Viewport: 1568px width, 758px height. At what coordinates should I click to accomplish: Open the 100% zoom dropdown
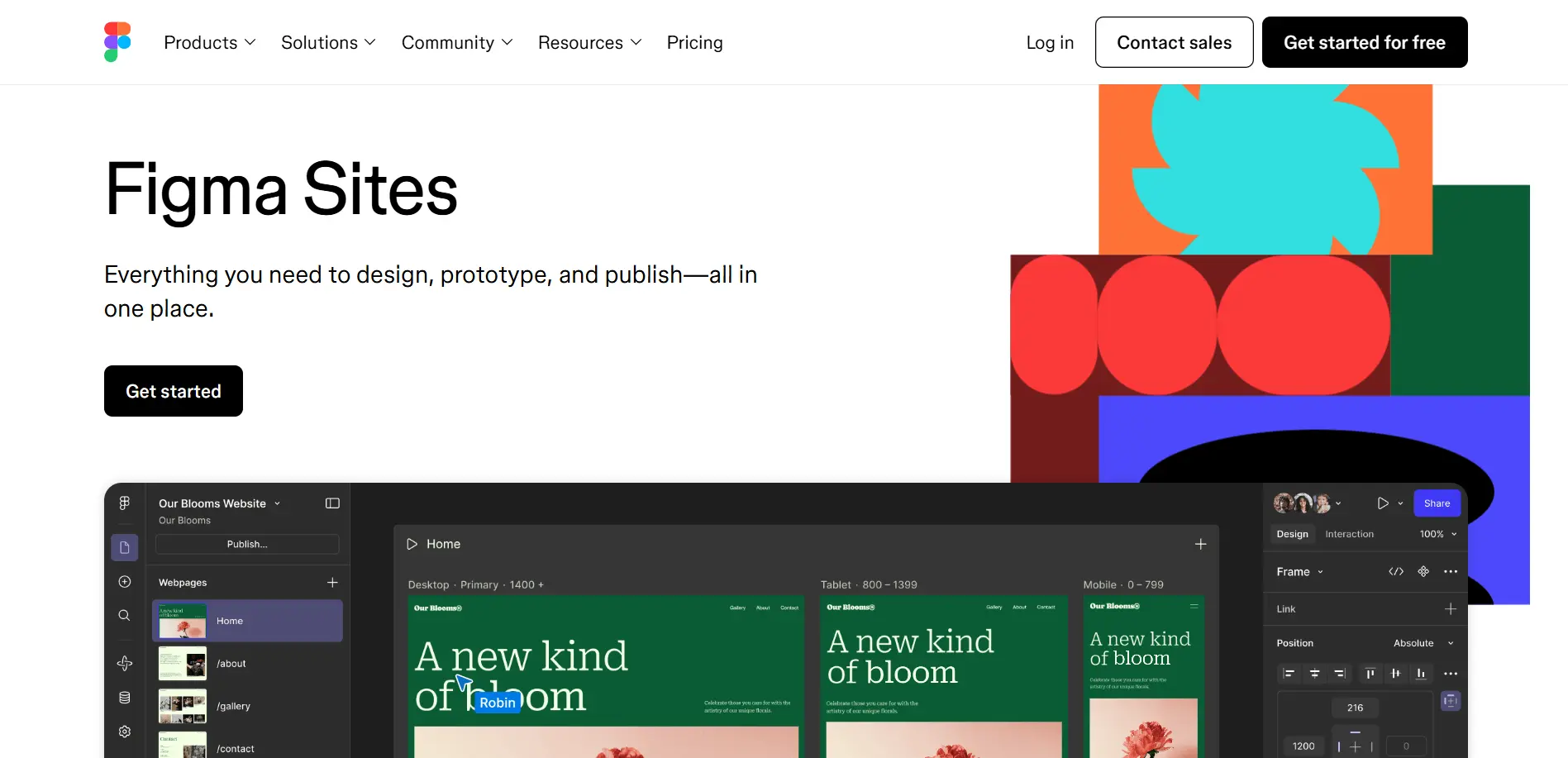pos(1438,534)
